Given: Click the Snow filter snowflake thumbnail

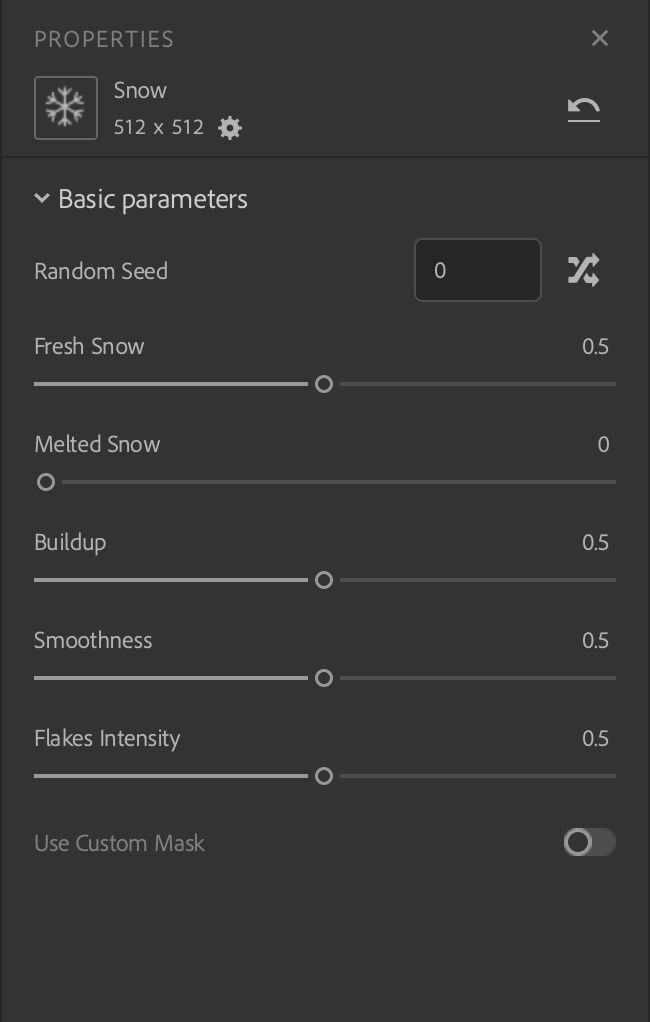Looking at the screenshot, I should click(66, 108).
